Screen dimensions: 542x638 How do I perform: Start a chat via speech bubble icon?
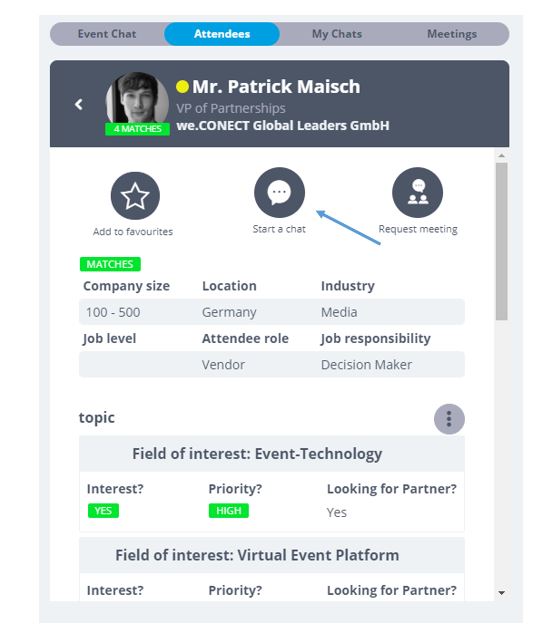tap(279, 192)
